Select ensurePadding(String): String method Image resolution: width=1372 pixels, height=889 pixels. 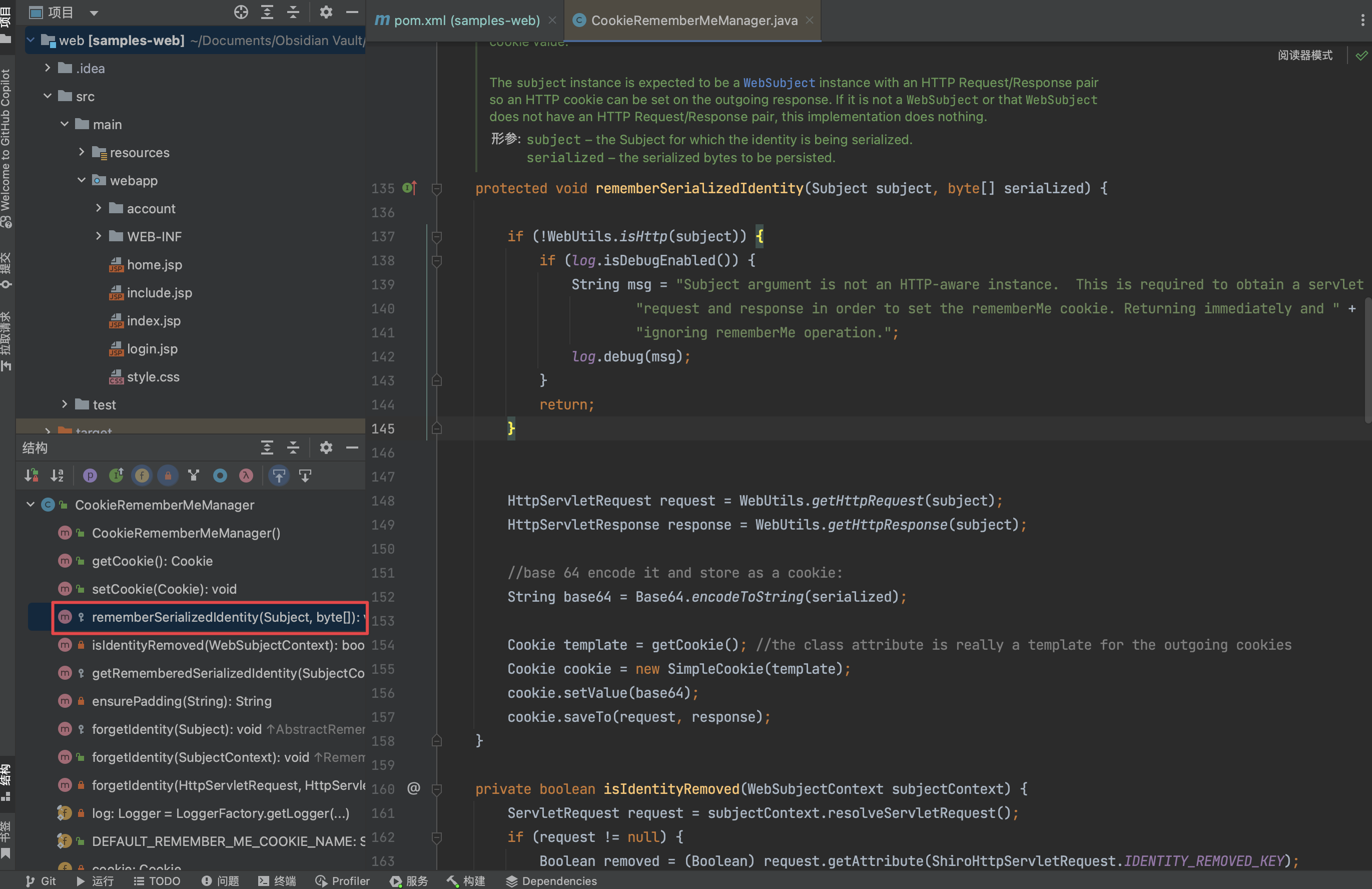tap(182, 700)
